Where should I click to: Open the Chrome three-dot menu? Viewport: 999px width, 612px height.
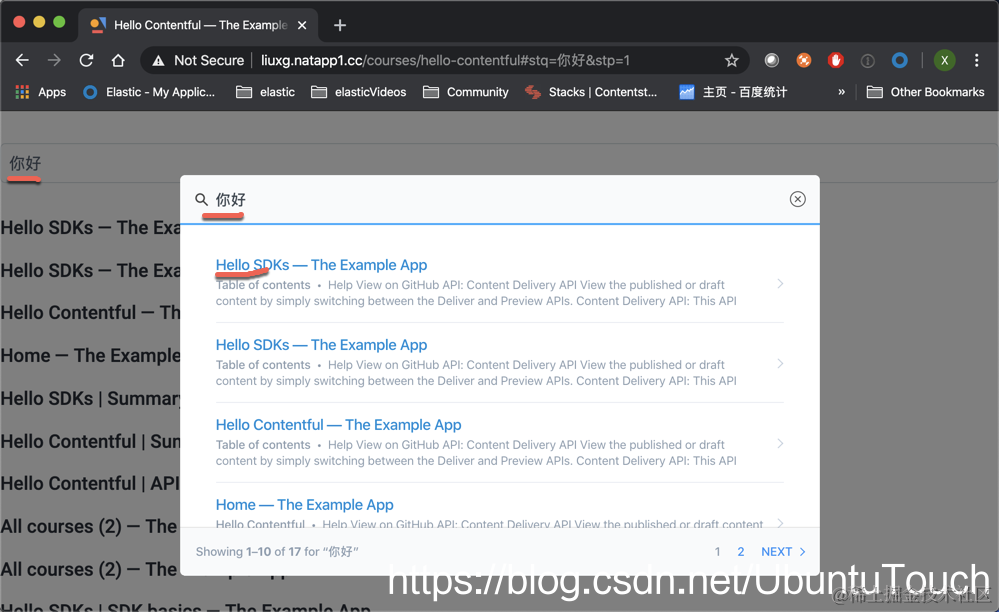point(976,60)
